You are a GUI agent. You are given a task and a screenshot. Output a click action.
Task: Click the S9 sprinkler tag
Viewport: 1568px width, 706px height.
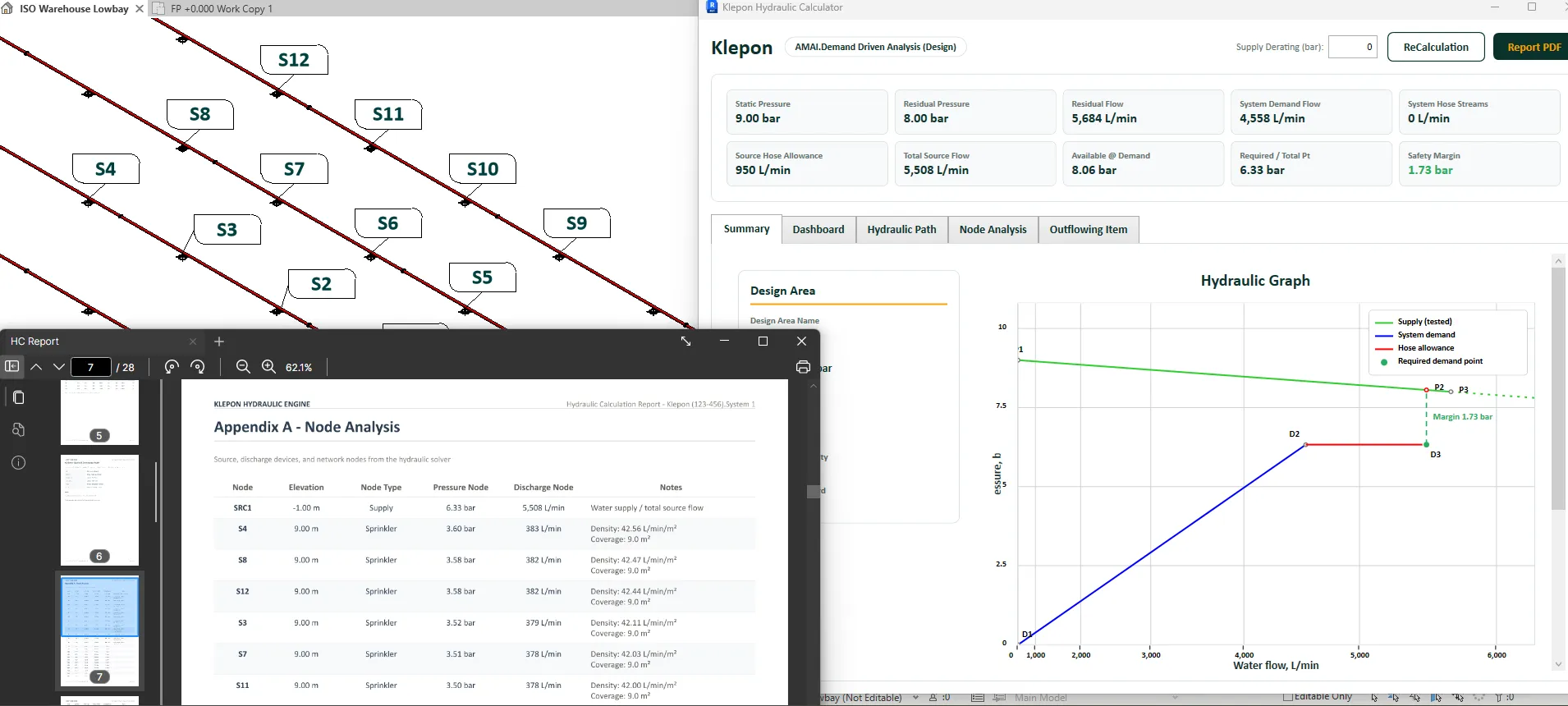point(577,223)
